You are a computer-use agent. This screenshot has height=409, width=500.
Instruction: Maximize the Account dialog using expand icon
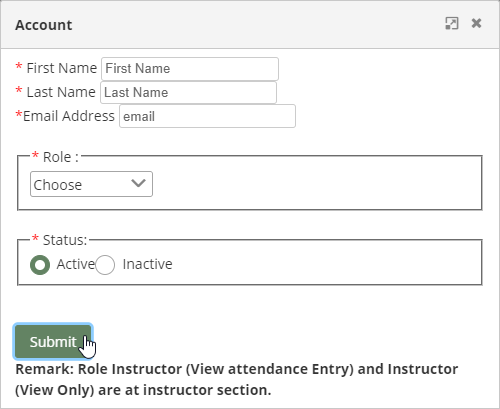click(452, 23)
